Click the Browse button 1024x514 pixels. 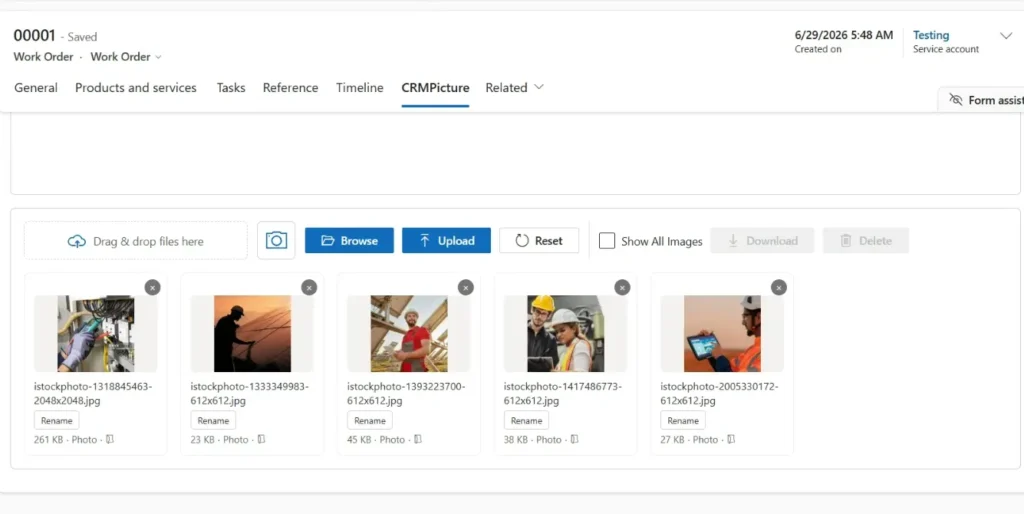(349, 240)
